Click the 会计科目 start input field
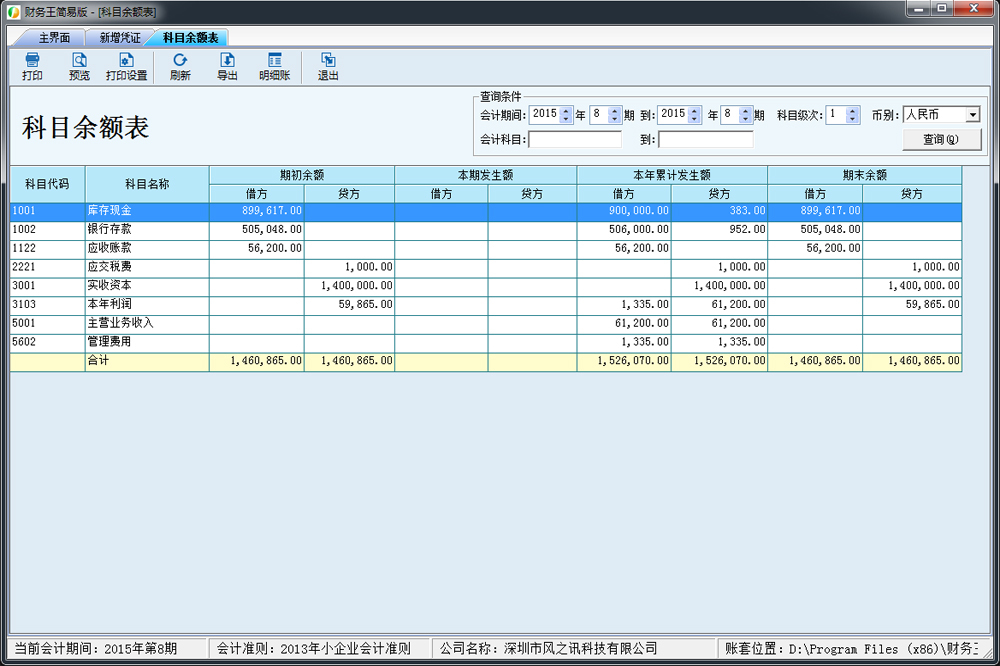 click(x=575, y=140)
